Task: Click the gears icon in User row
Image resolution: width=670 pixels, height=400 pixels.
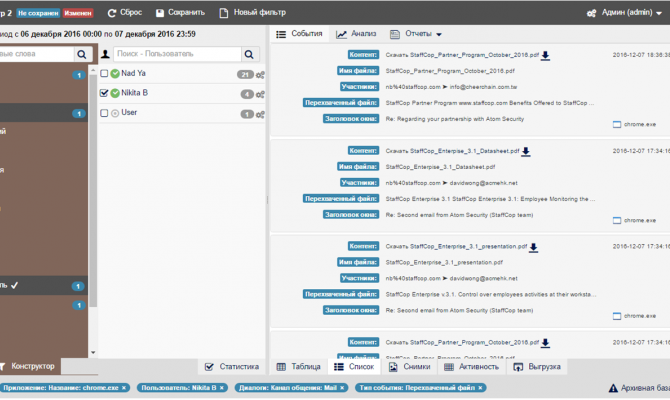Action: [x=260, y=115]
